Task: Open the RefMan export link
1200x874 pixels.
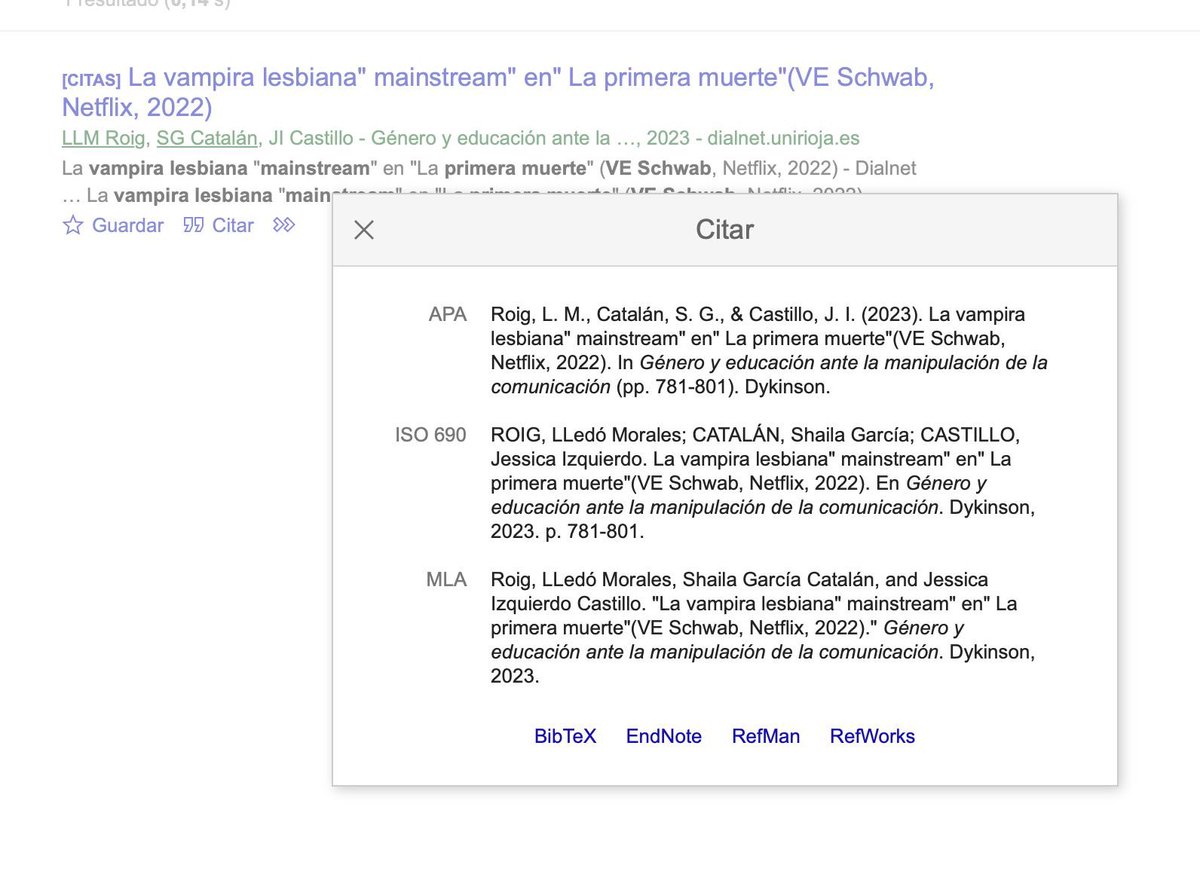Action: (x=766, y=736)
